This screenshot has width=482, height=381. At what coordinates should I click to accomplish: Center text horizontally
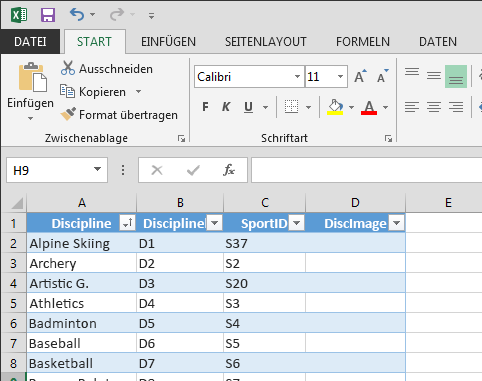coord(434,107)
